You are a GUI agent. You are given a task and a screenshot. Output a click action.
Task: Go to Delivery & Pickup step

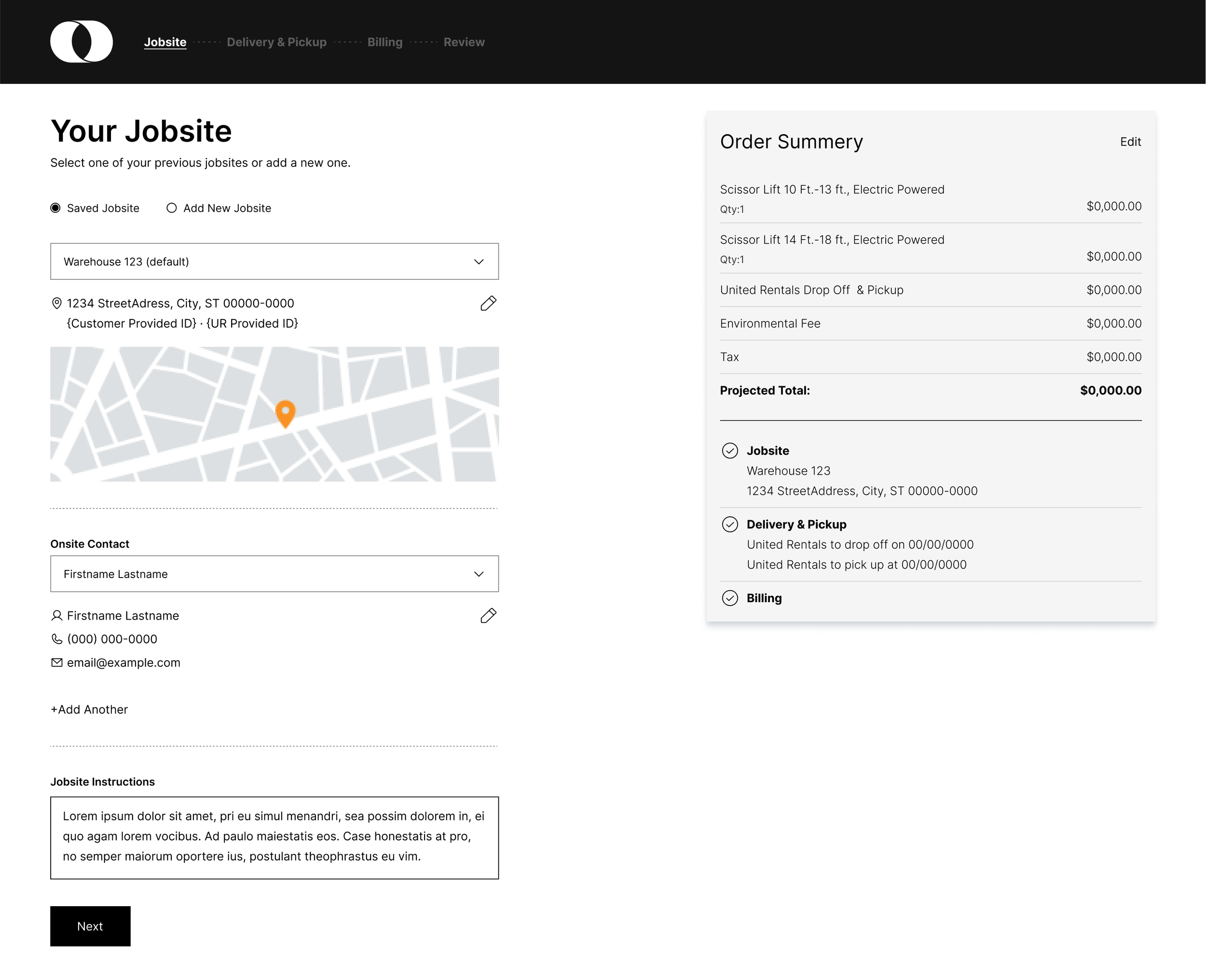coord(276,42)
